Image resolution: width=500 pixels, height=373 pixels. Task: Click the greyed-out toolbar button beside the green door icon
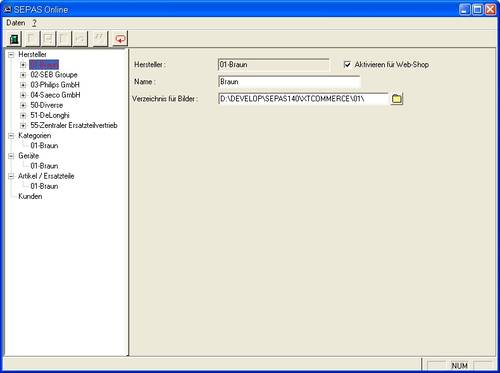32,39
